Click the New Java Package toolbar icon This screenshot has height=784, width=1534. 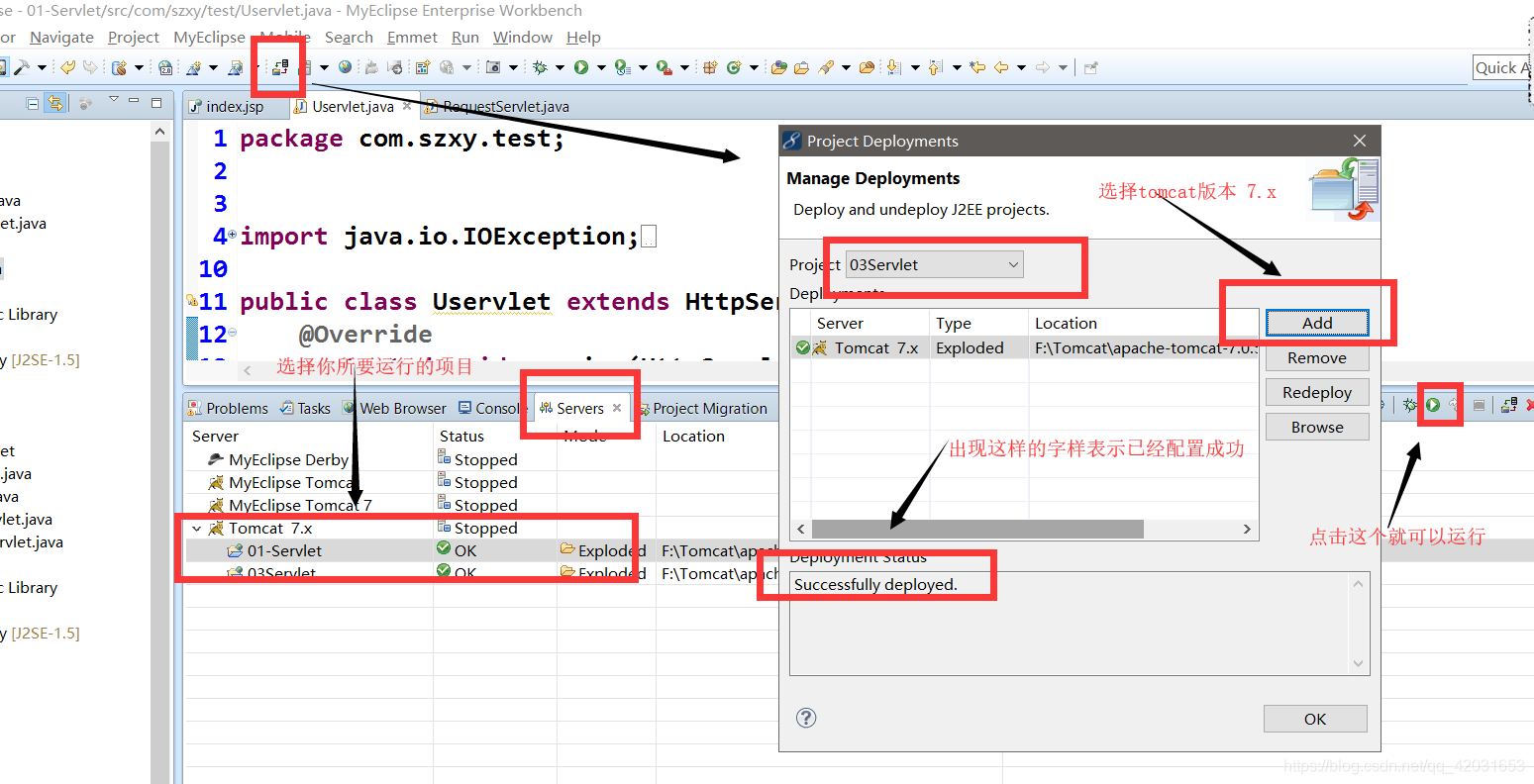(709, 67)
